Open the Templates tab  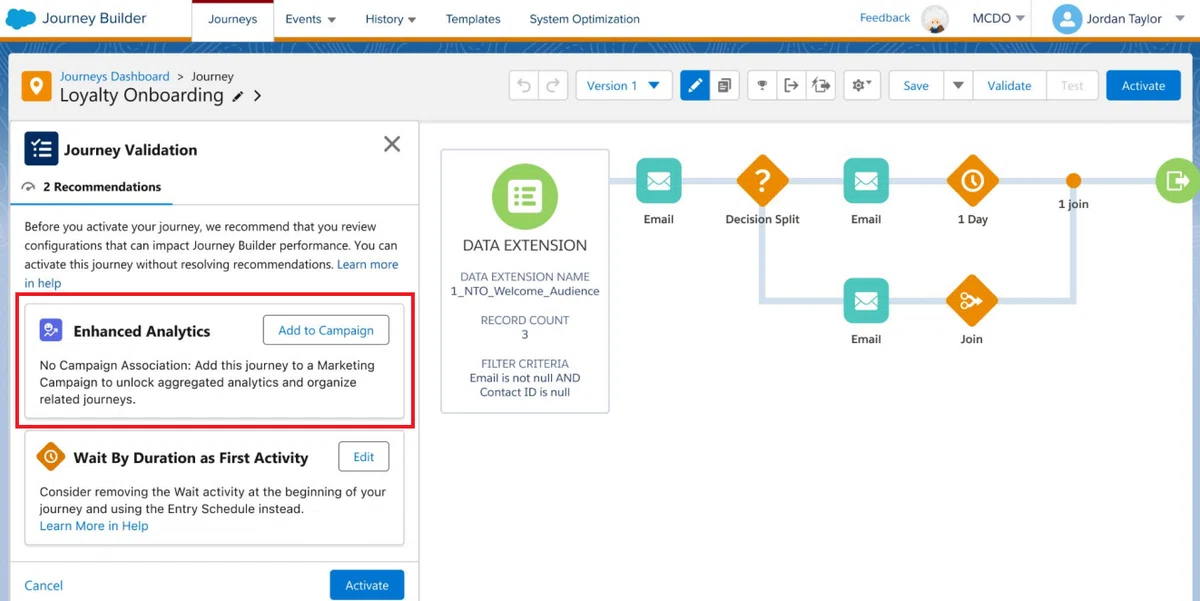coord(473,19)
